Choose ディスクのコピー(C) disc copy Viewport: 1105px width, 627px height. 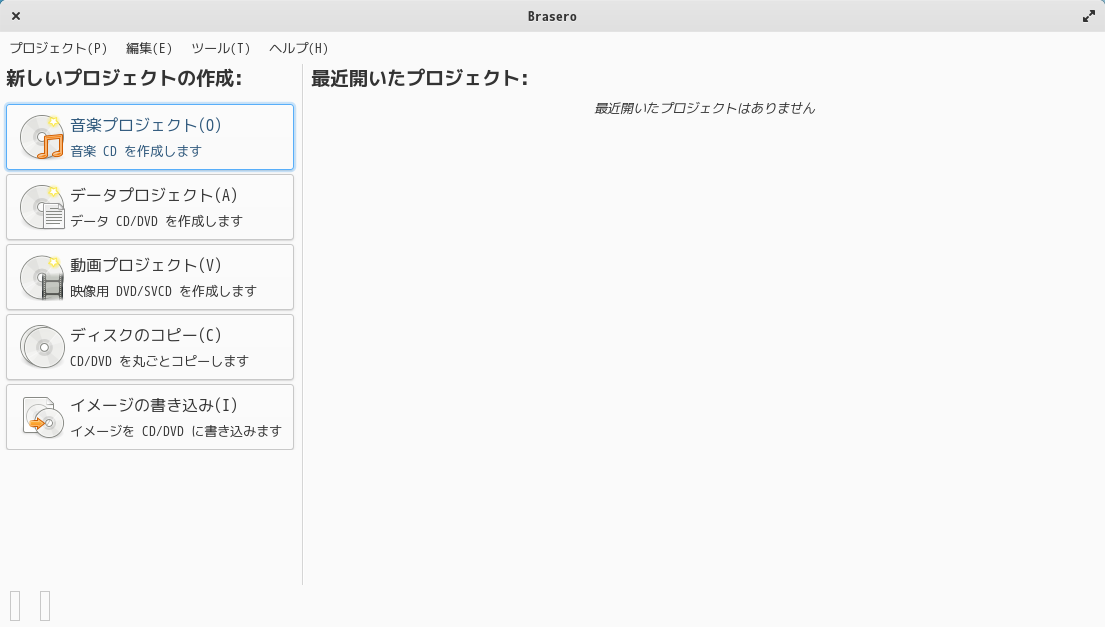150,347
